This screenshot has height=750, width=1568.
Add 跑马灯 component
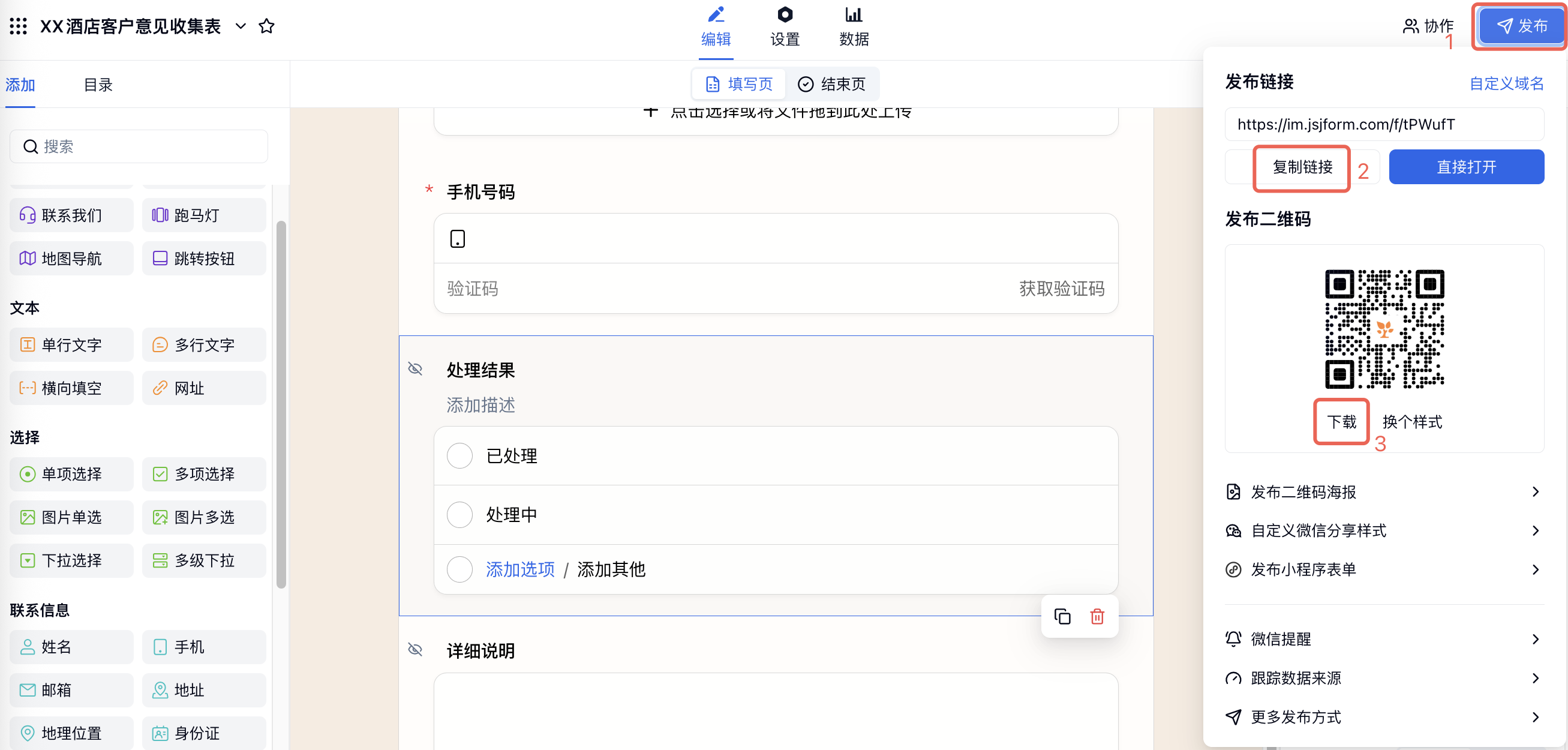point(204,215)
